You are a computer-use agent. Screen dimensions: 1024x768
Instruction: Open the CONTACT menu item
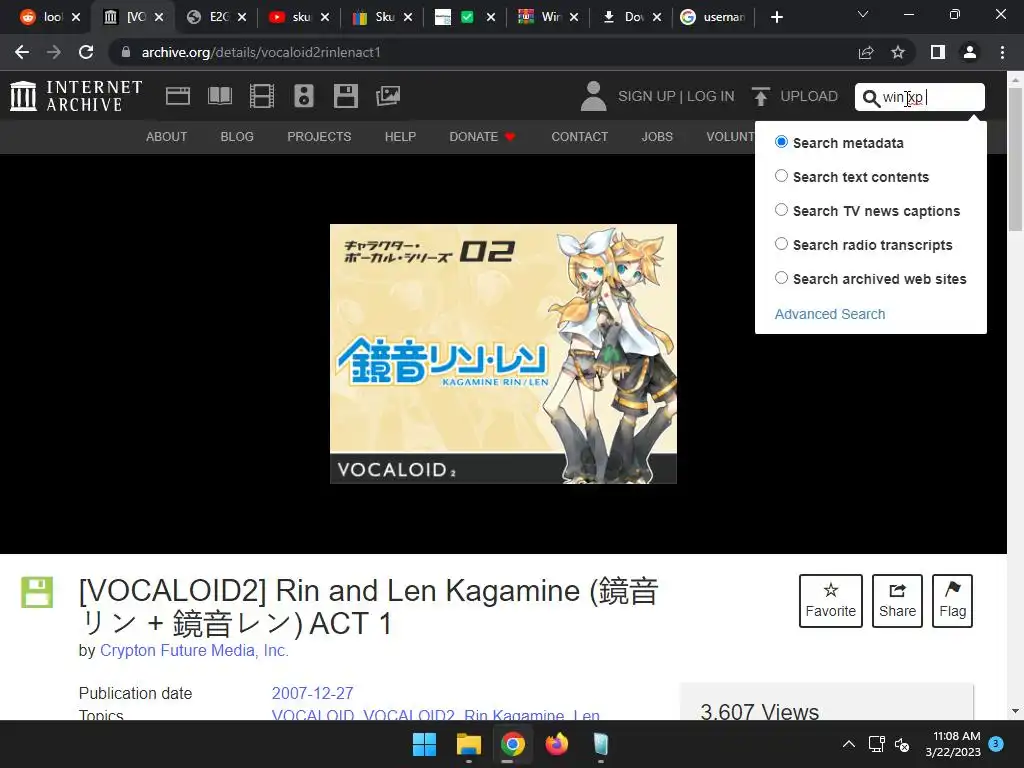579,136
